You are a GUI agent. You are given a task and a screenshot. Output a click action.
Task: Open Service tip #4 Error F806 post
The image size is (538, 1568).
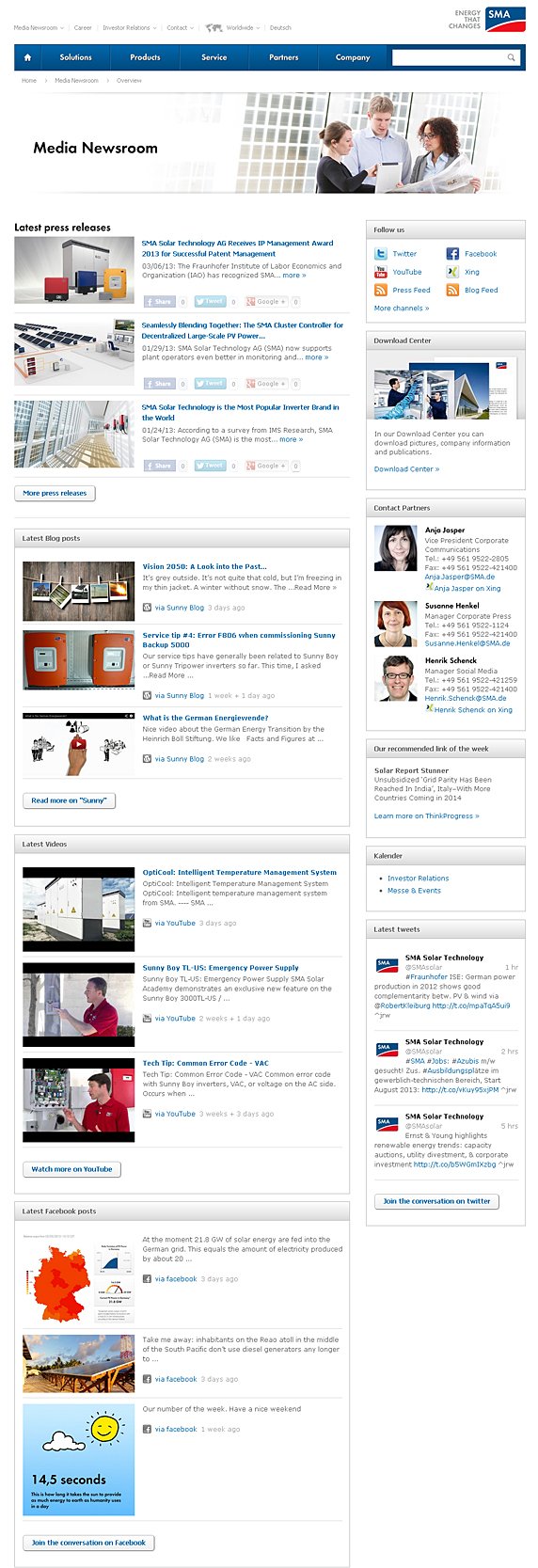[x=239, y=640]
